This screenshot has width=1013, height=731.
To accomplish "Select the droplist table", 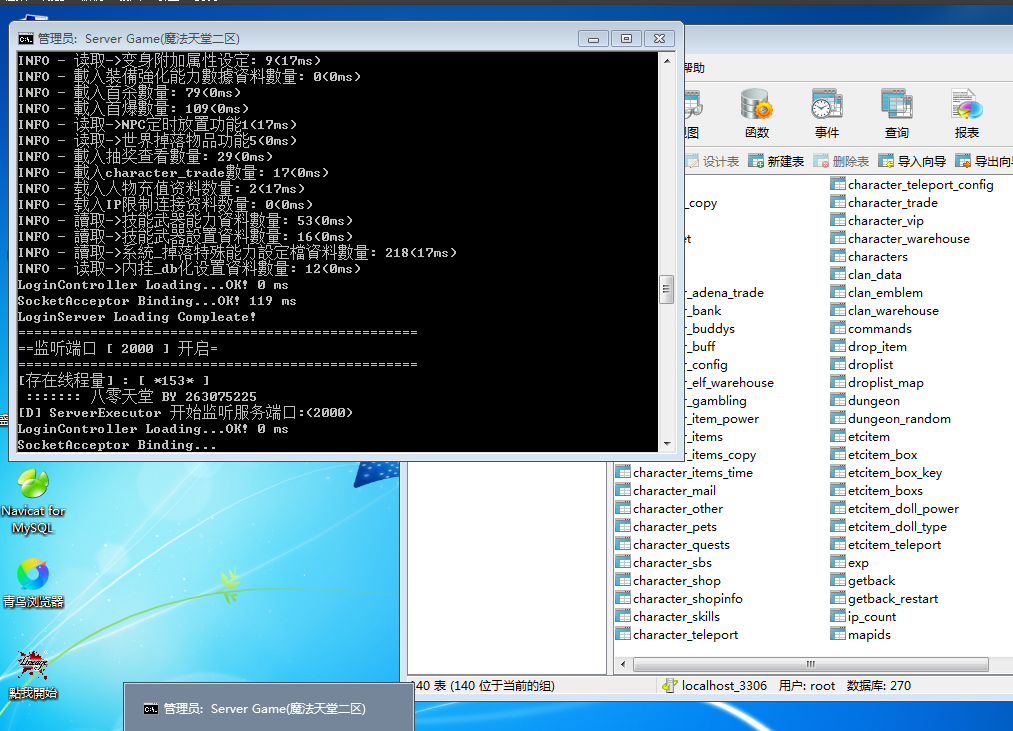I will (862, 365).
